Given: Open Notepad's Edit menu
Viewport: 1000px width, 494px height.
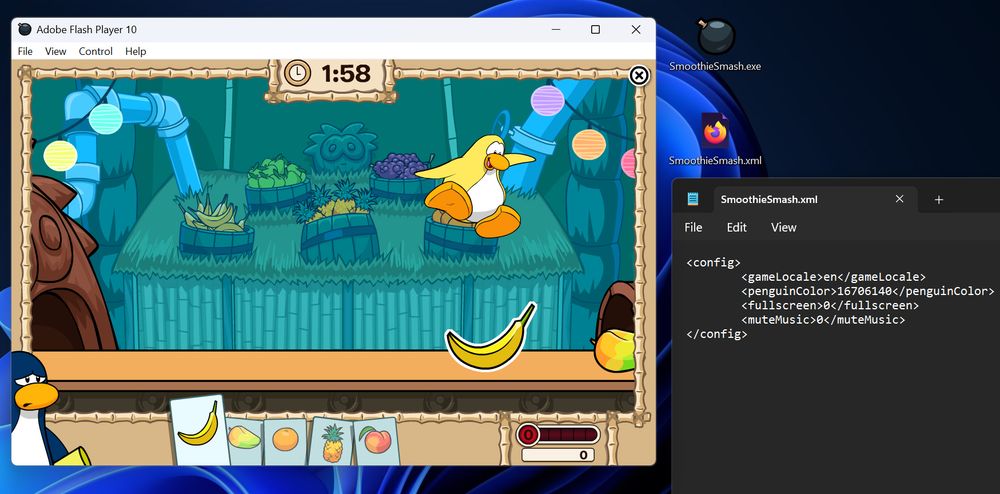Looking at the screenshot, I should 737,228.
